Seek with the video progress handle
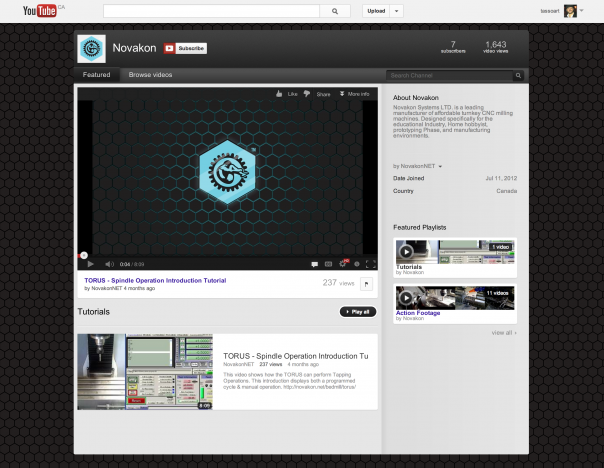 (x=84, y=255)
